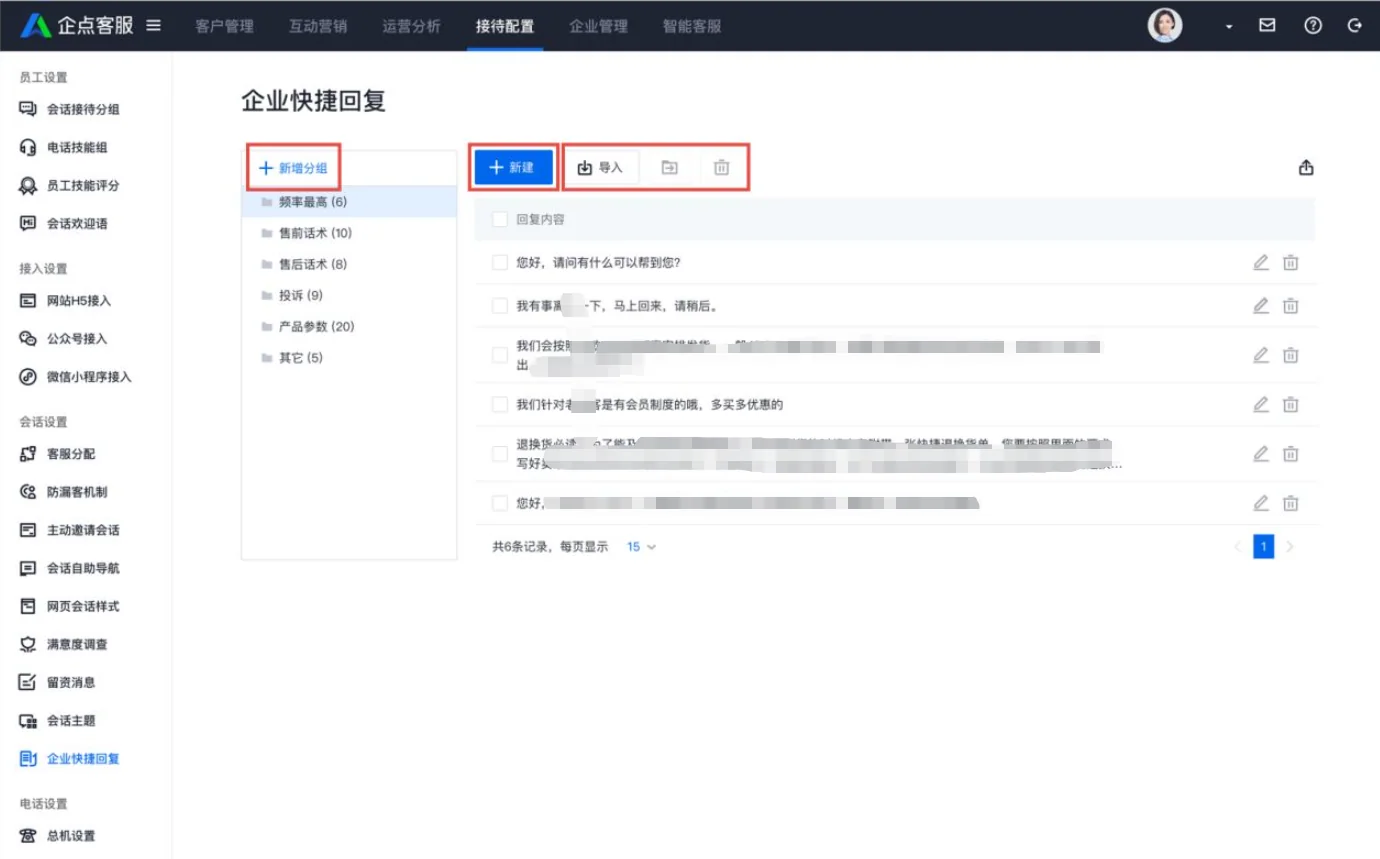
Task: Go to page 1 in pagination
Action: coord(1264,547)
